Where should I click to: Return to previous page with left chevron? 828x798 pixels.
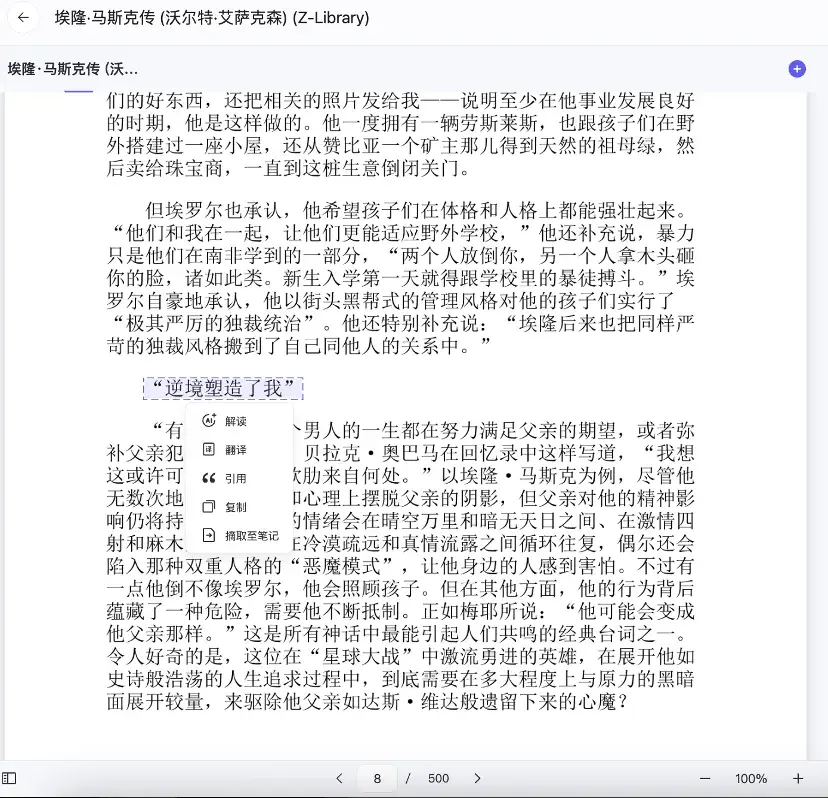[340, 778]
